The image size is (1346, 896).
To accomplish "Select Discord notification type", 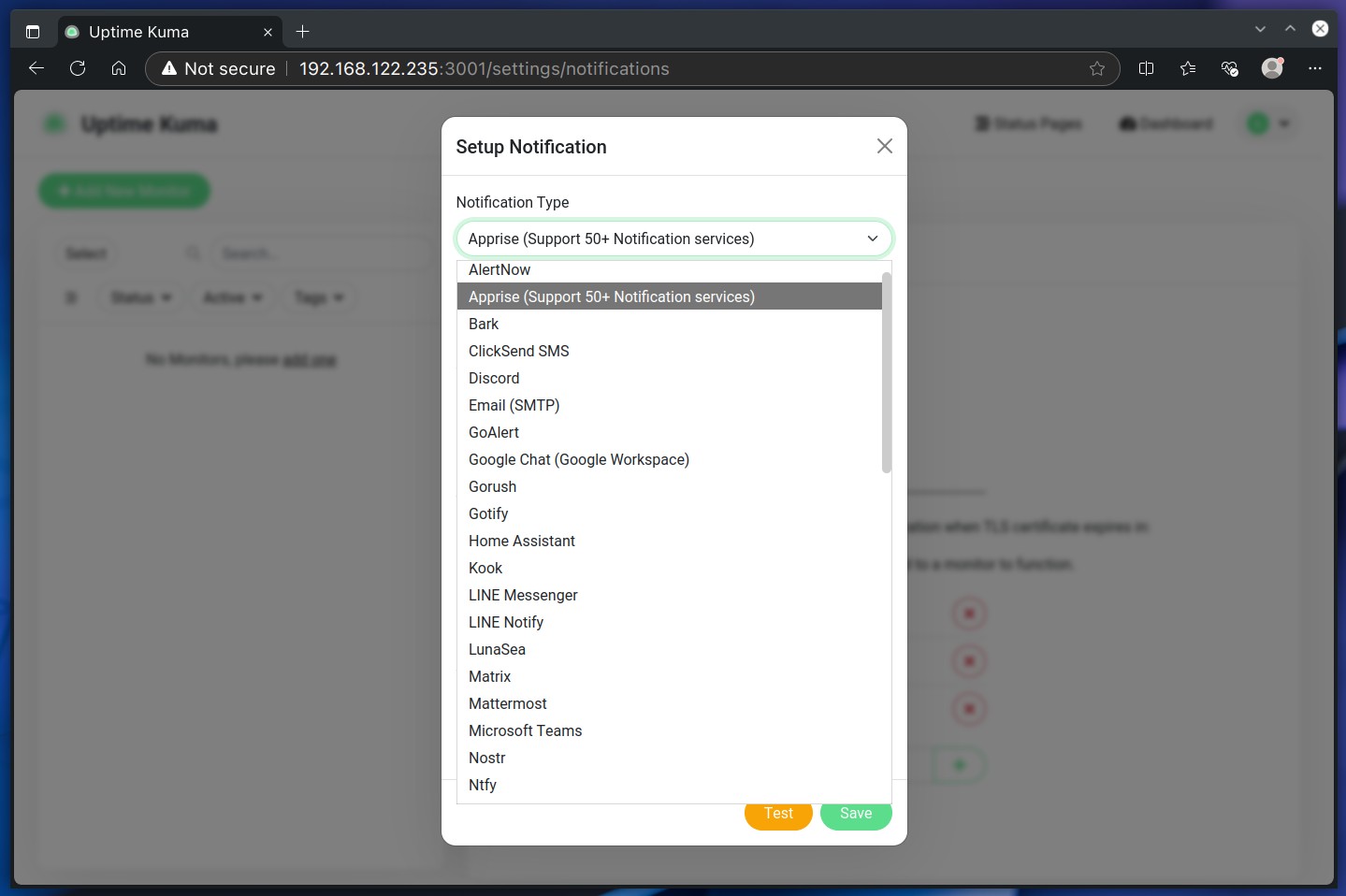I will pos(670,378).
